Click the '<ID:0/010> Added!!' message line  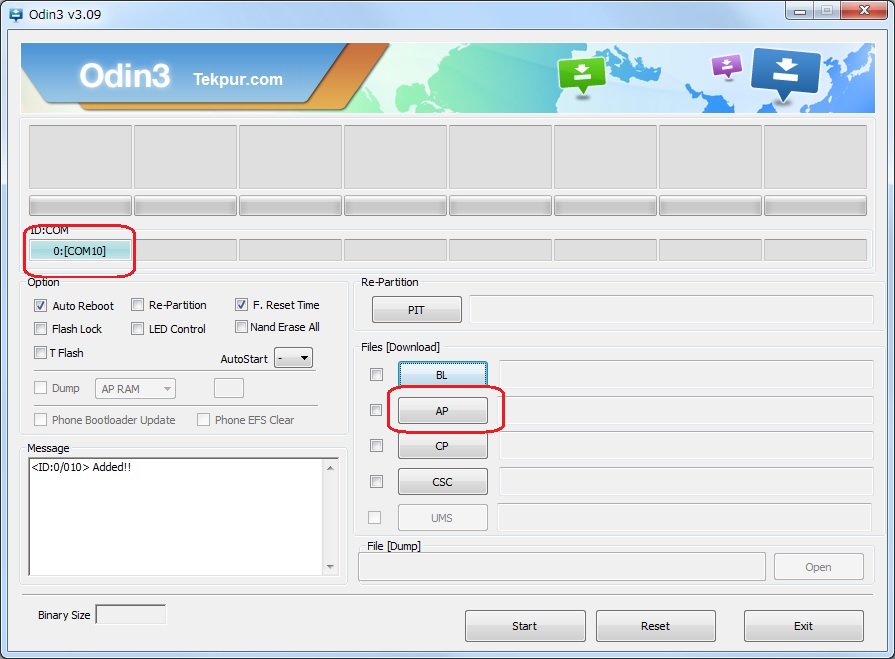click(x=82, y=467)
